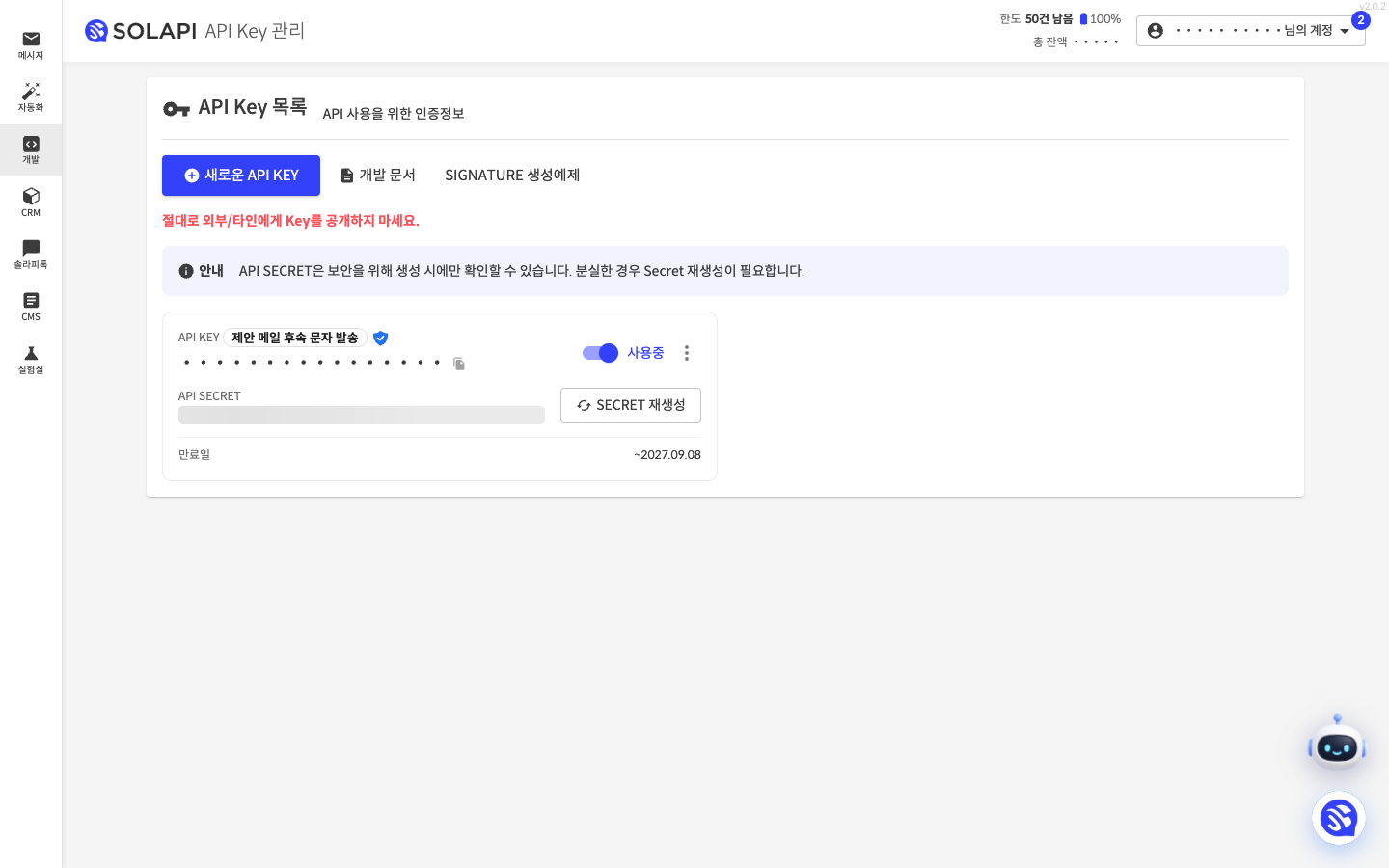Open the SIGNATURE 생성예제 link

(x=512, y=176)
